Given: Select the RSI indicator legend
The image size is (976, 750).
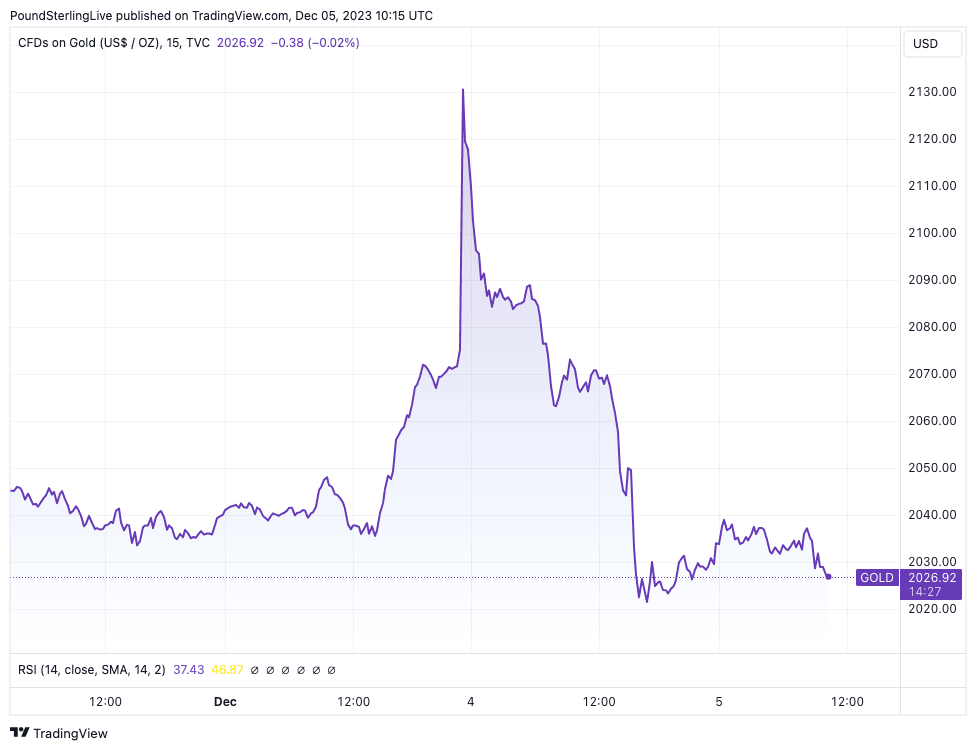Looking at the screenshot, I should pos(92,670).
